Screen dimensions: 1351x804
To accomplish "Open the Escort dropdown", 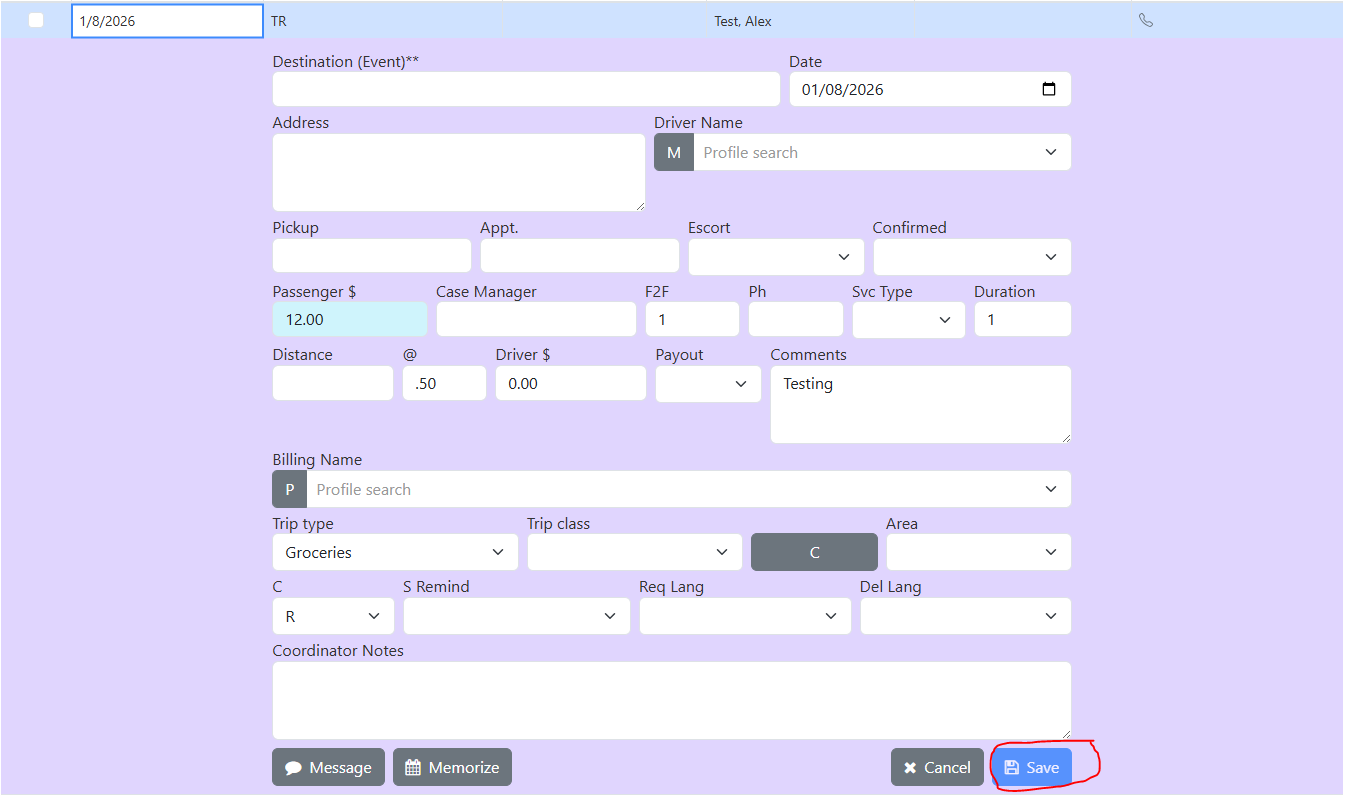I will pyautogui.click(x=775, y=257).
